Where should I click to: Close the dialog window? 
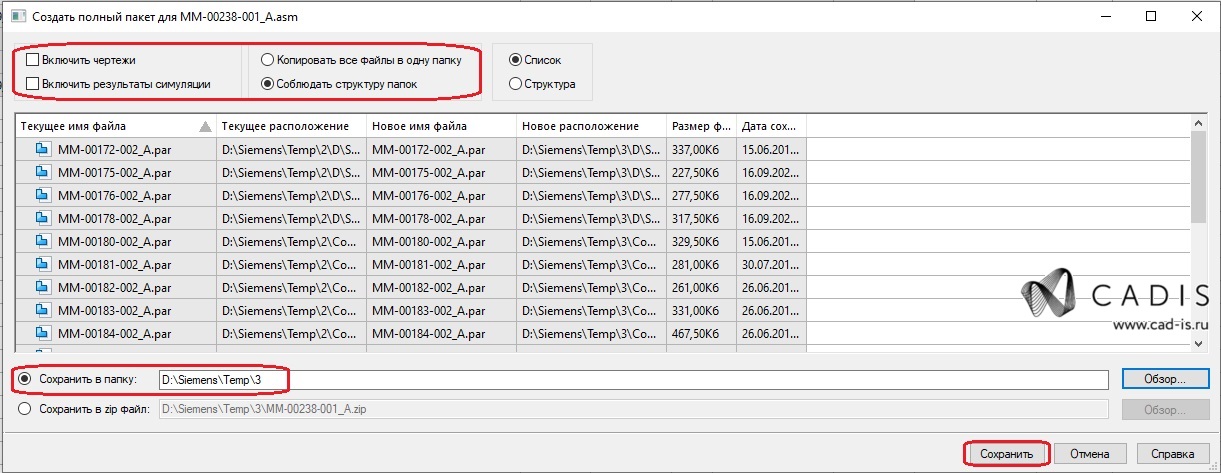pos(1196,16)
